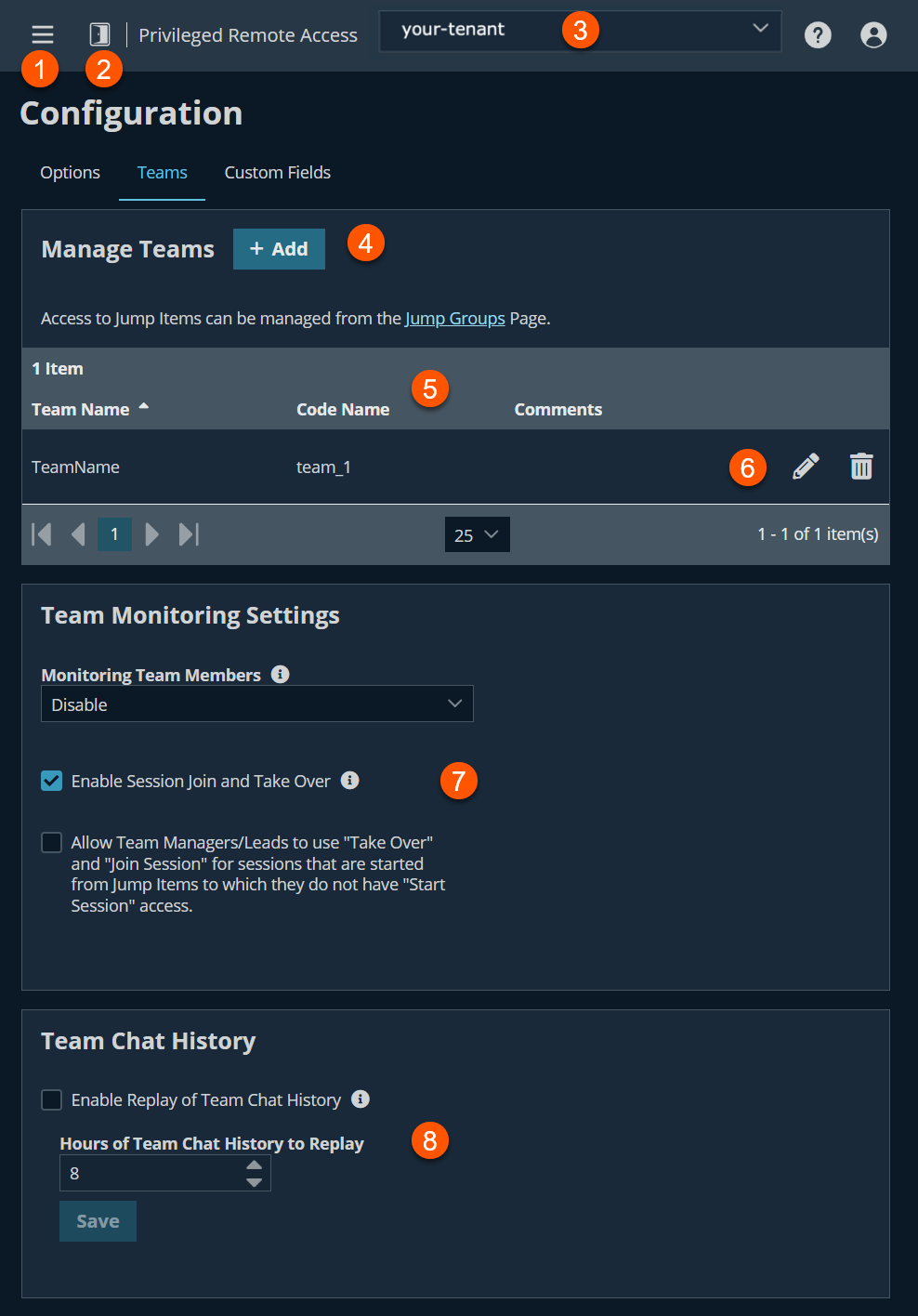The width and height of the screenshot is (918, 1316).
Task: Click the Add team button
Action: pos(279,249)
